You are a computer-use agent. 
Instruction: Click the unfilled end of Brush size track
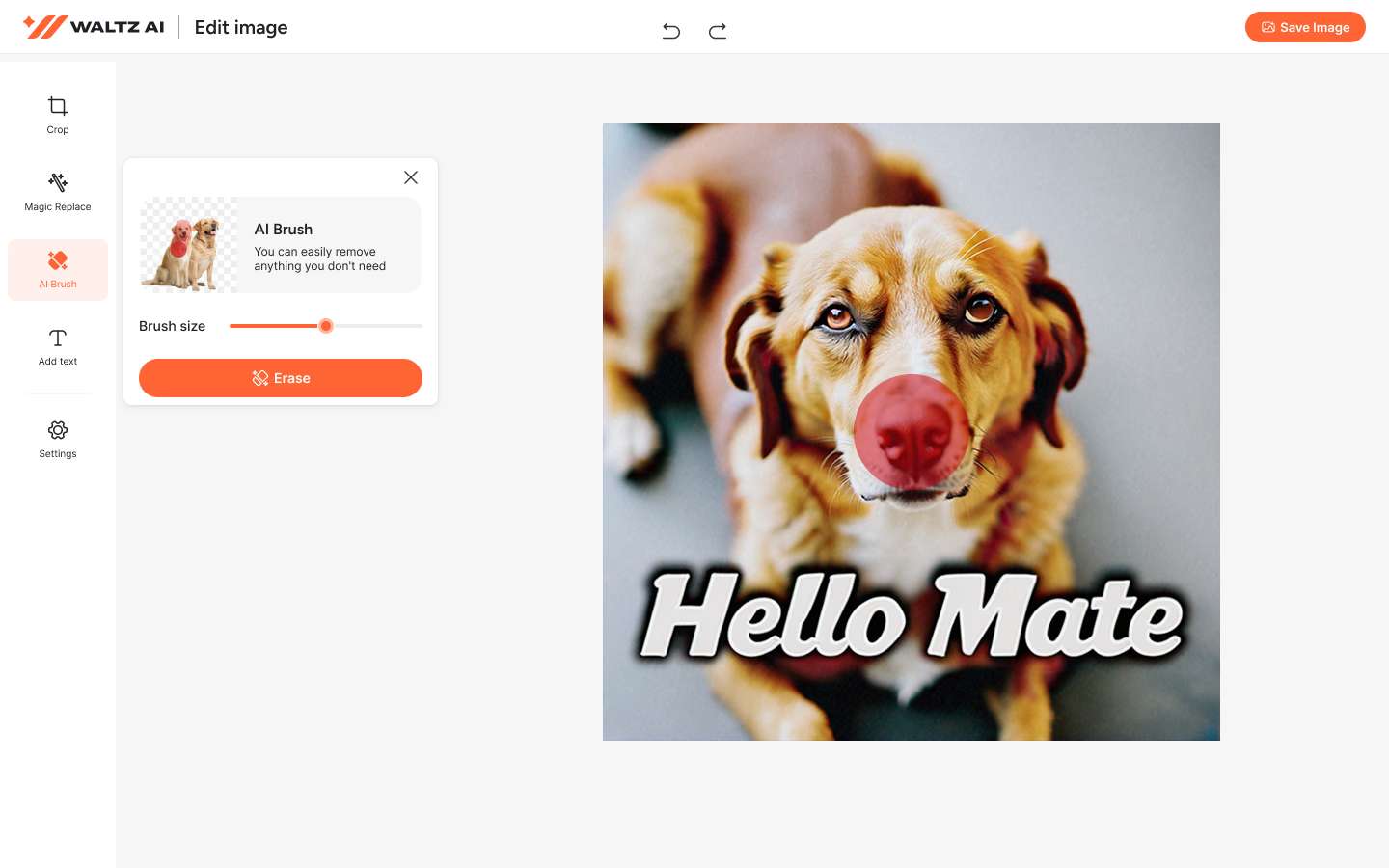click(415, 326)
